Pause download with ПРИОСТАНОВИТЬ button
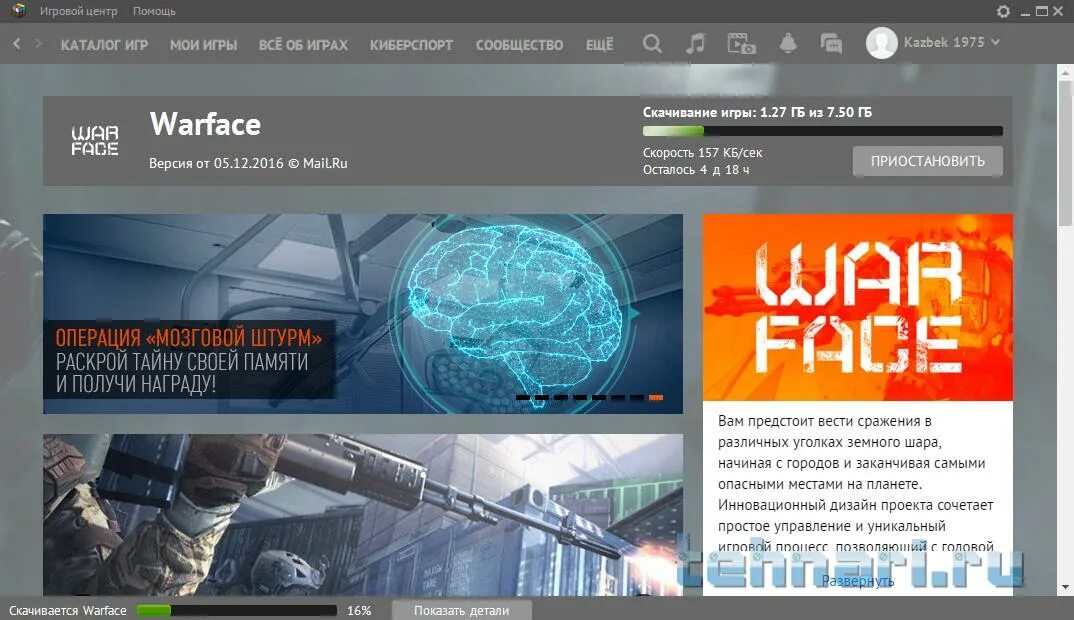This screenshot has width=1074, height=620. [x=927, y=161]
